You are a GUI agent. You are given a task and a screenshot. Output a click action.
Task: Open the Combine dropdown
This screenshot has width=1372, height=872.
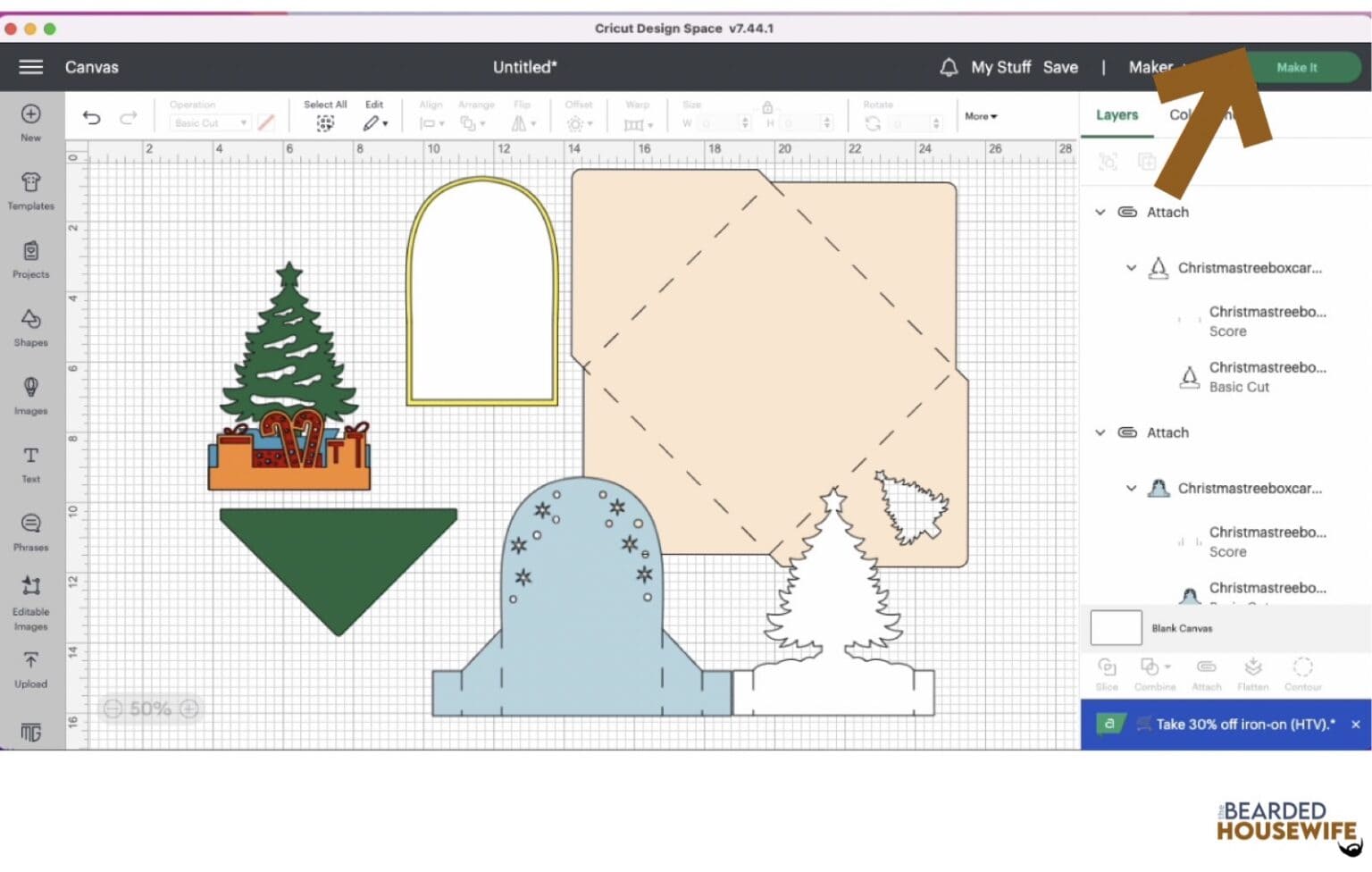tap(1155, 672)
